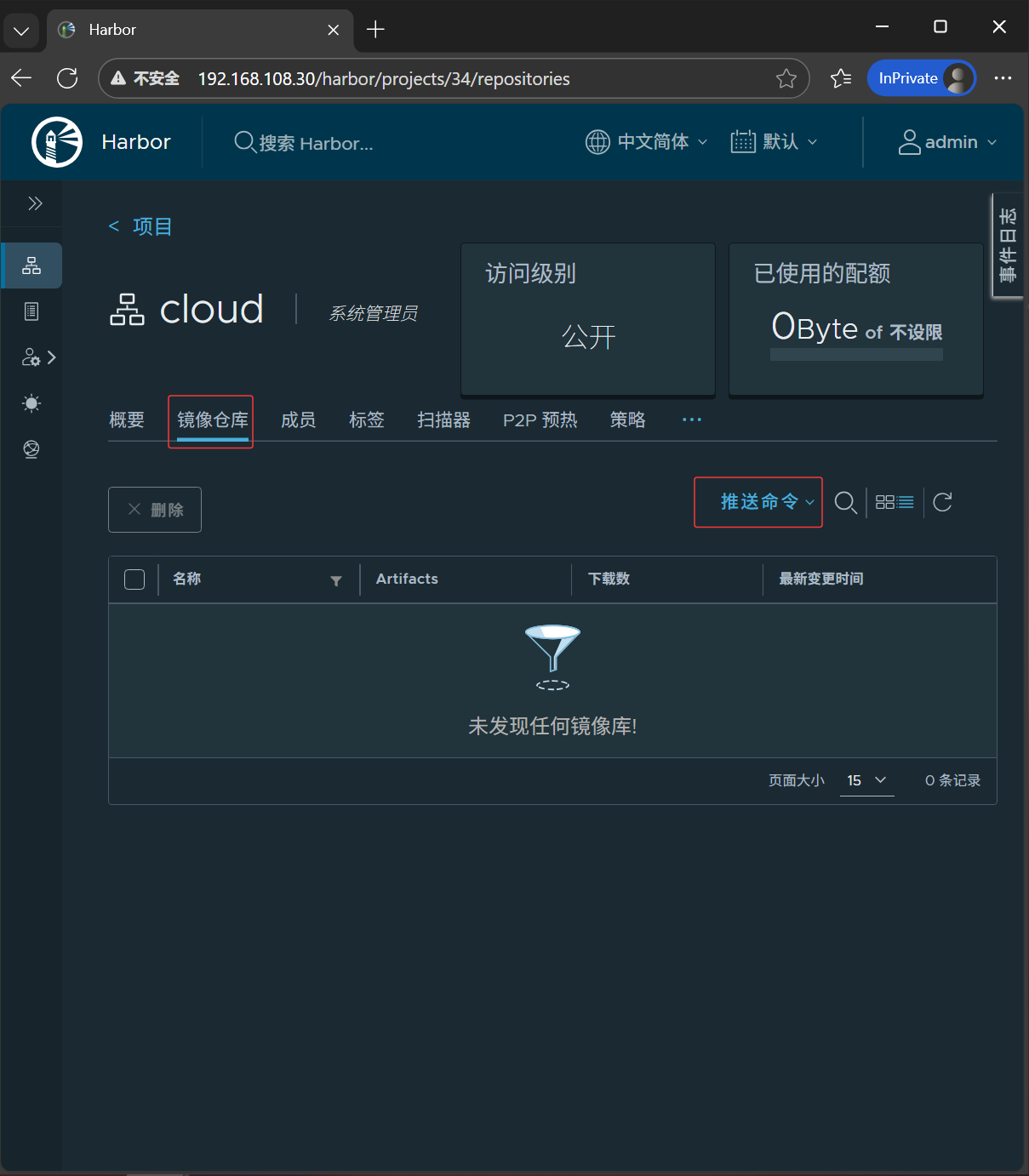Close the Harbor browser tab
Image resolution: width=1029 pixels, height=1176 pixels.
(x=334, y=30)
